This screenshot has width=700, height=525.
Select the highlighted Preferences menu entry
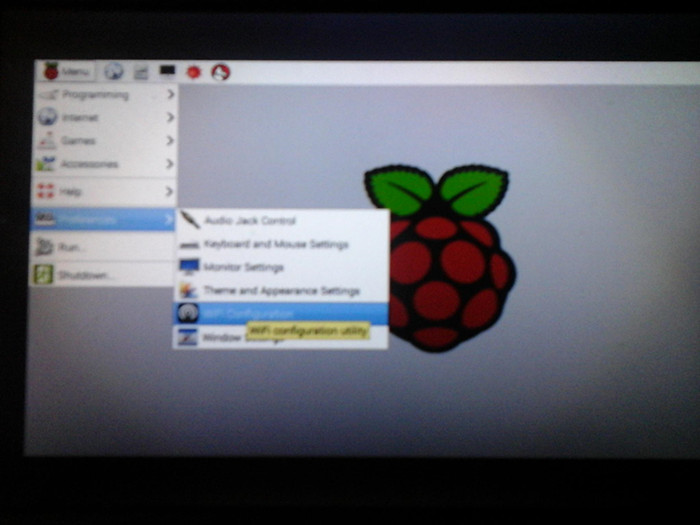tap(104, 219)
